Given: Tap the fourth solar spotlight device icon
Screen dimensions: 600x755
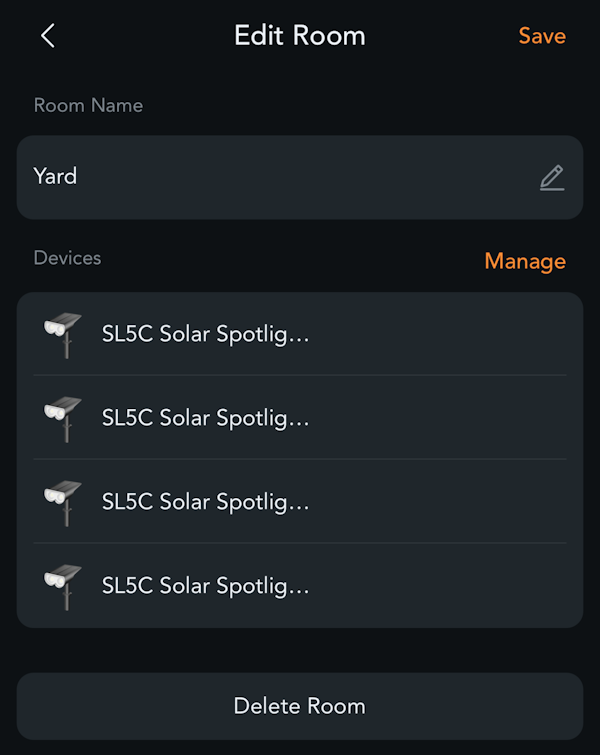Looking at the screenshot, I should (63, 587).
